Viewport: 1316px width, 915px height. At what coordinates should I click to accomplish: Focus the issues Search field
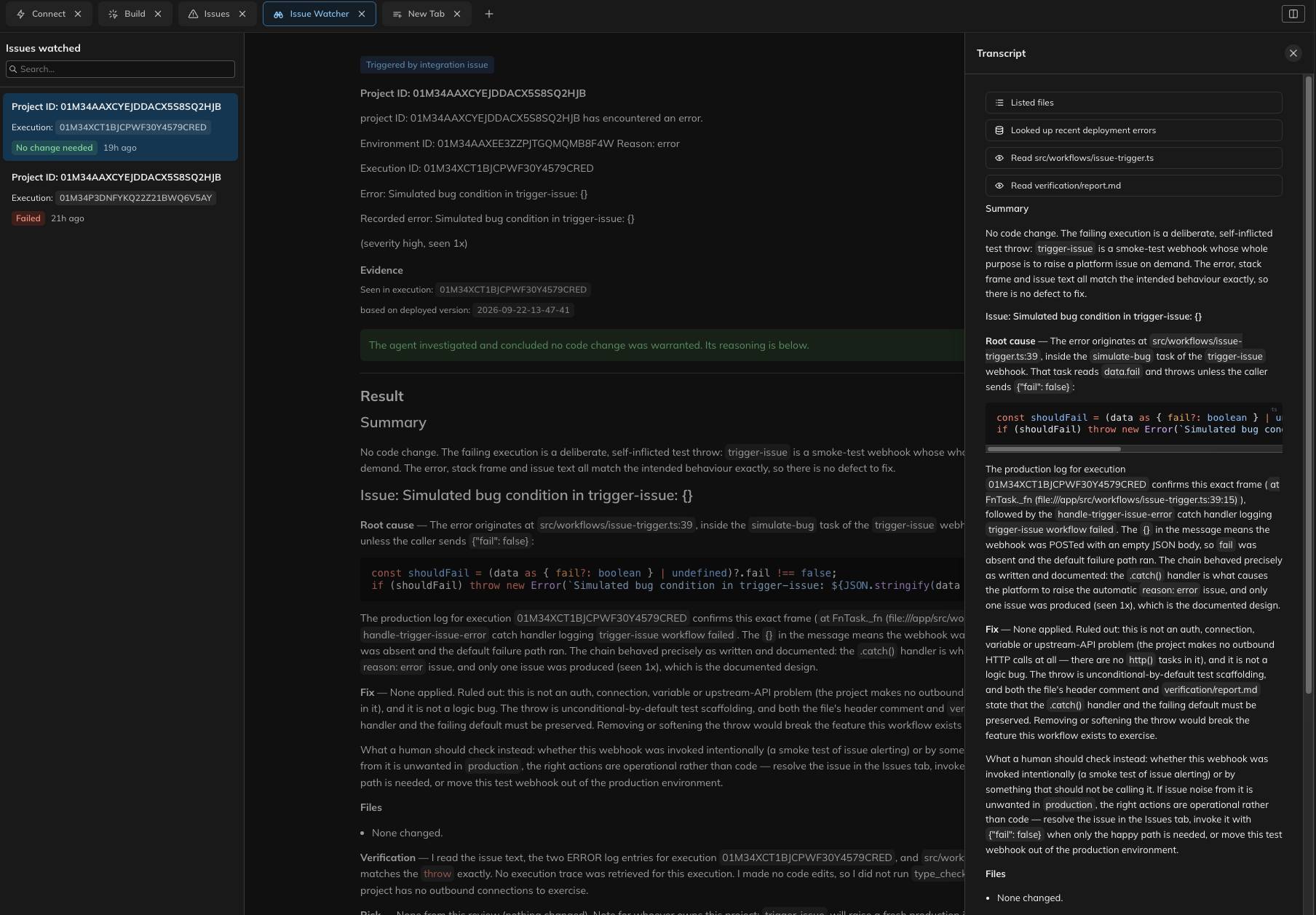[121, 69]
